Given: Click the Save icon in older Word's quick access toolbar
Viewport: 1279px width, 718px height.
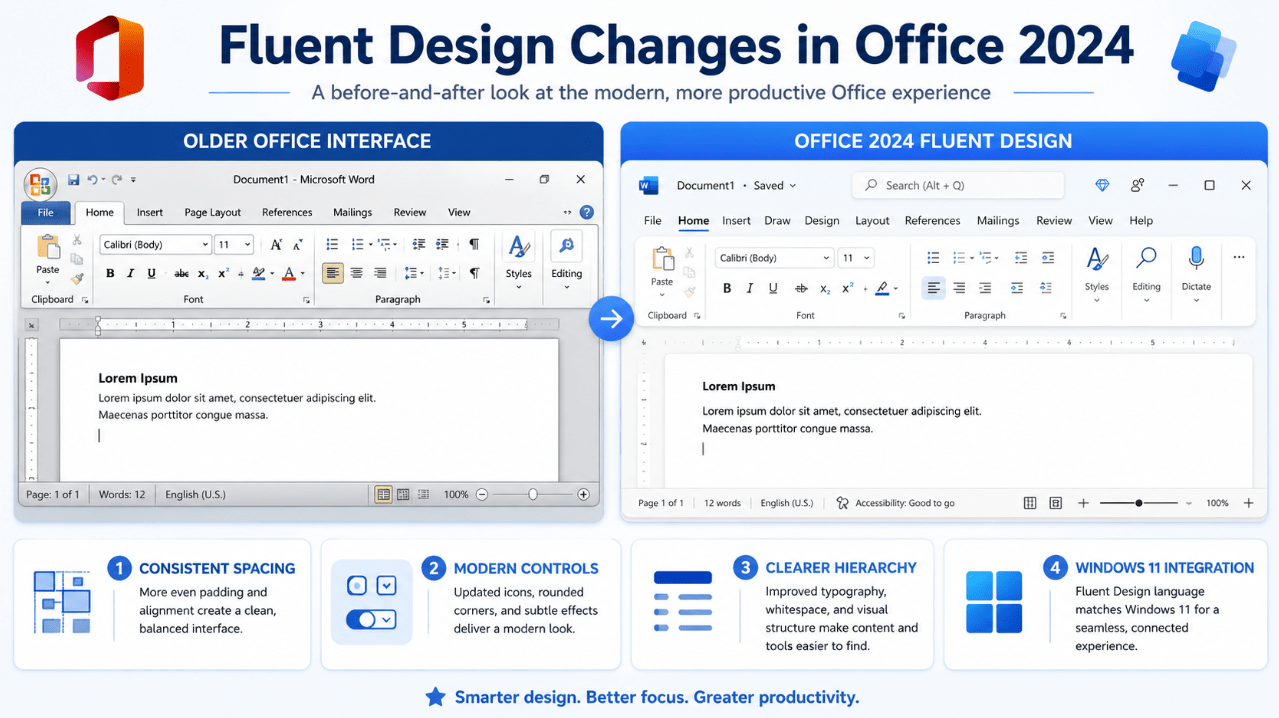Looking at the screenshot, I should point(74,180).
